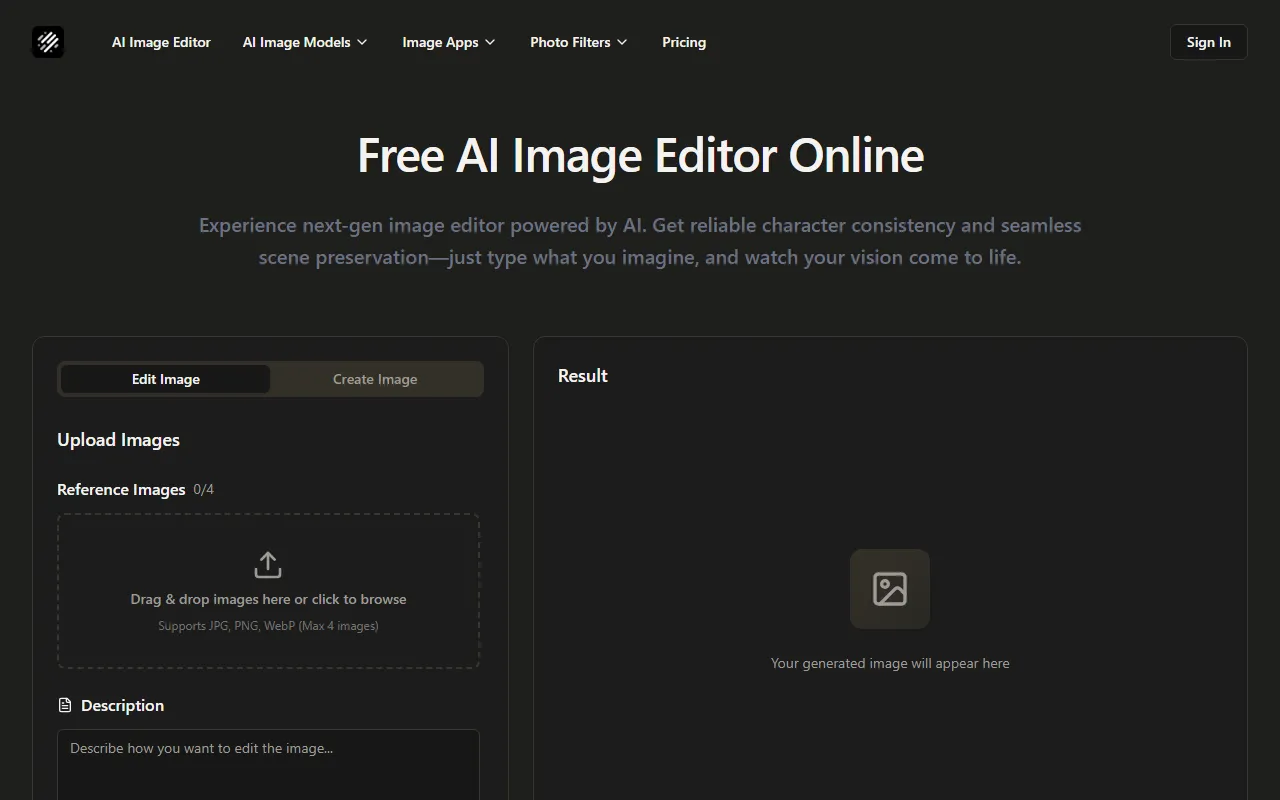
Task: Open the Photo Filters menu label
Action: (x=570, y=42)
